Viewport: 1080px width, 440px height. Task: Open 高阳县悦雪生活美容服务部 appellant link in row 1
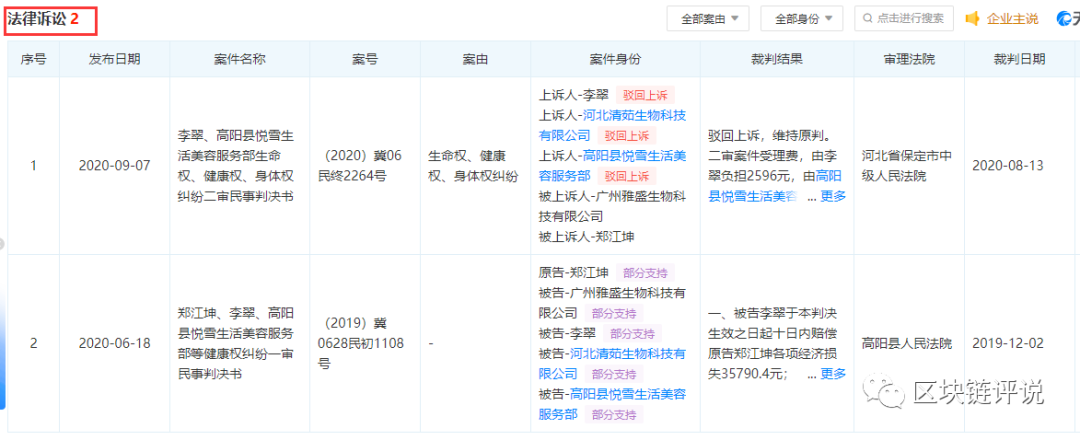[x=612, y=165]
